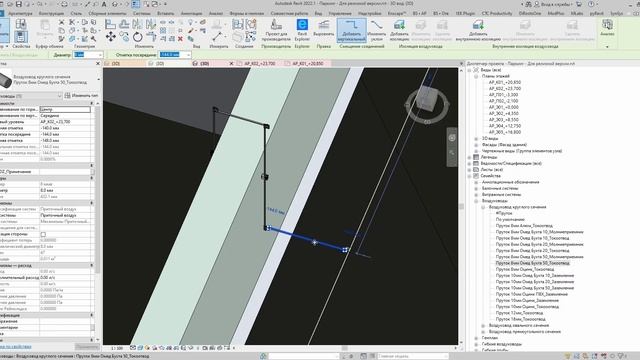640x360 pixels.
Task: Open the Архитектура ribbon tab
Action: (20, 13)
